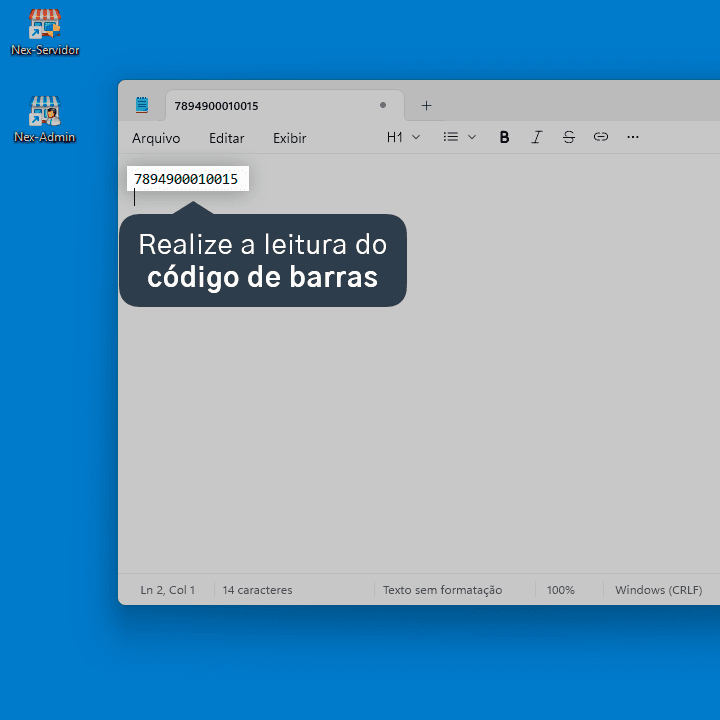Insert a link with the link icon
This screenshot has width=720, height=720.
coord(601,137)
